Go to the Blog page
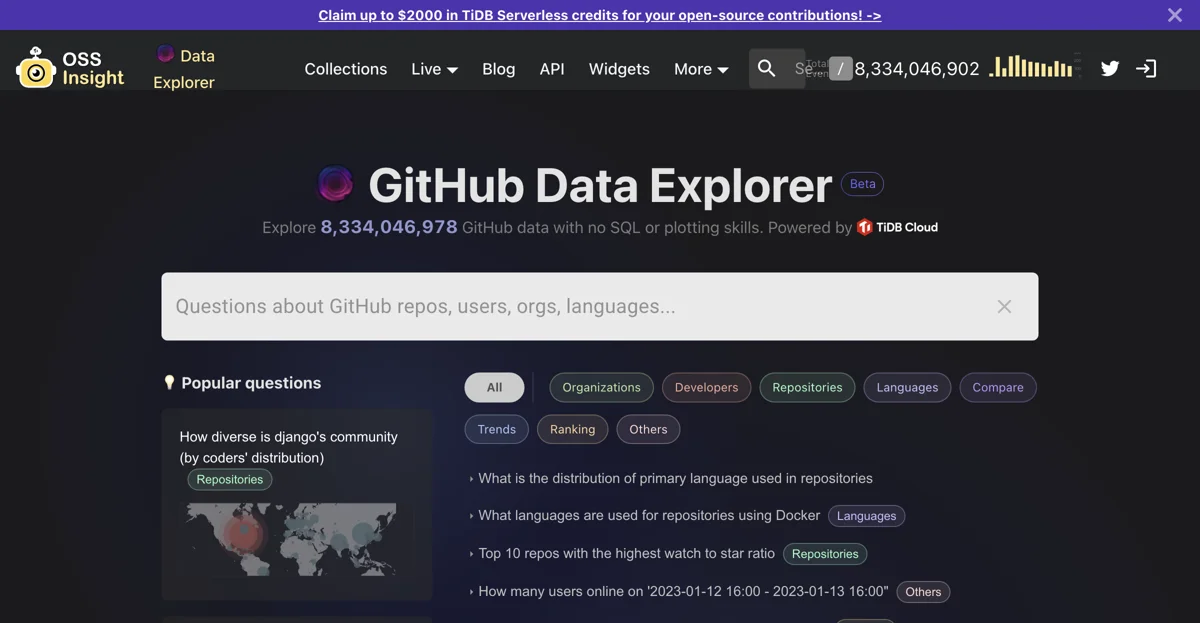The height and width of the screenshot is (623, 1200). (499, 69)
